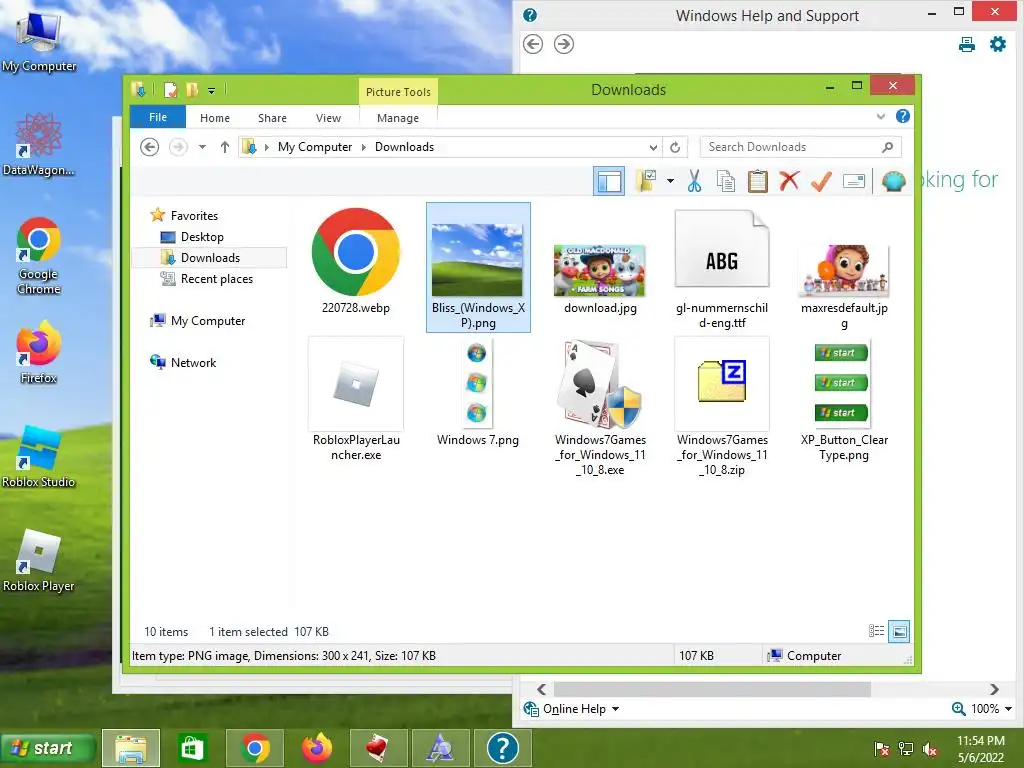Click the globe shell icon in toolbar
Screen dimensions: 1024x768
tap(893, 181)
